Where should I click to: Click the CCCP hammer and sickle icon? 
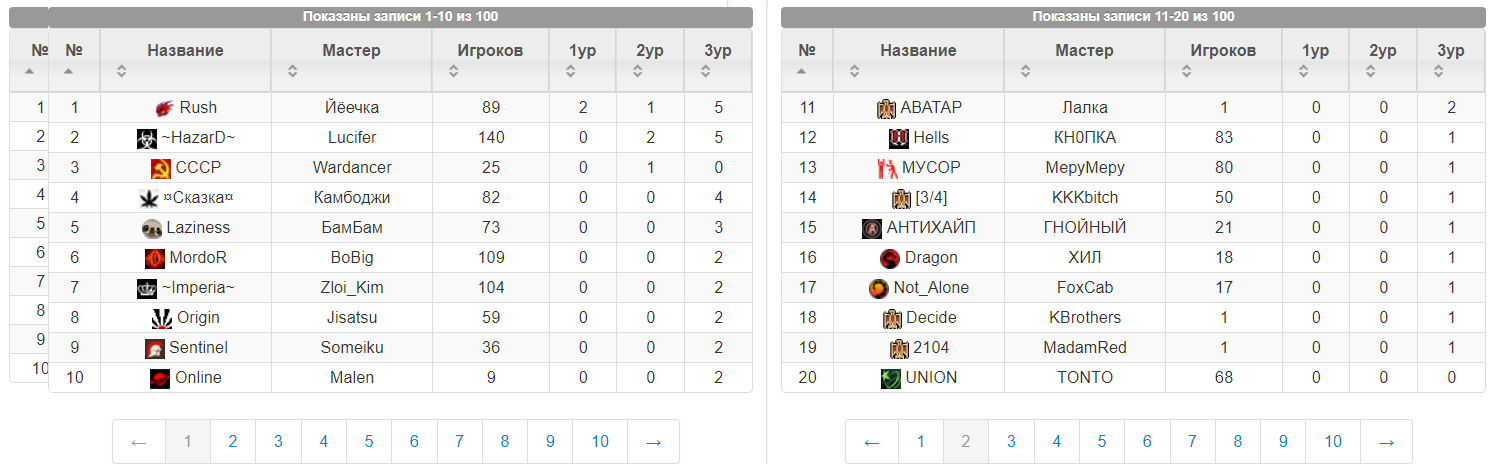160,168
